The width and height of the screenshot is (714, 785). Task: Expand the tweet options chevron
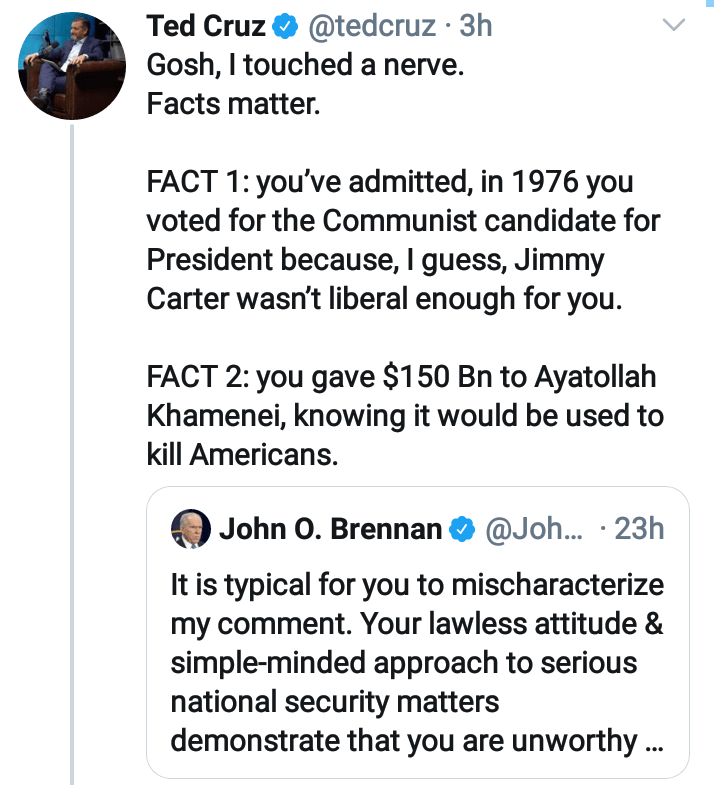tap(676, 24)
